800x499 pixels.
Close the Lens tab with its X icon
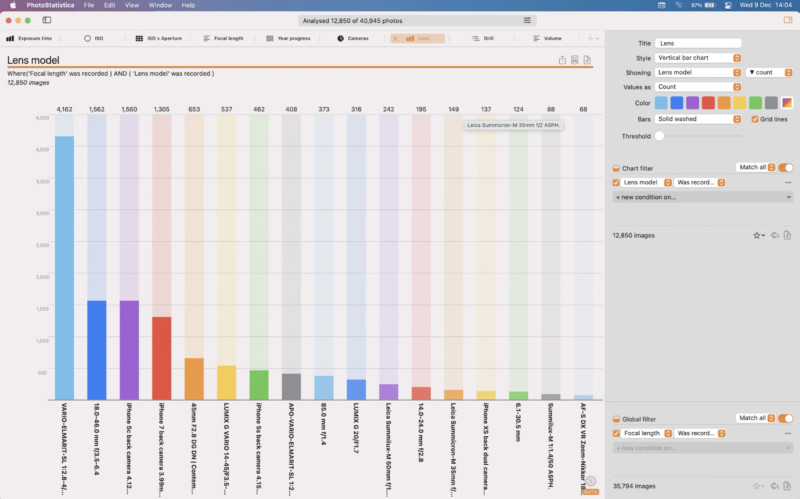point(398,38)
